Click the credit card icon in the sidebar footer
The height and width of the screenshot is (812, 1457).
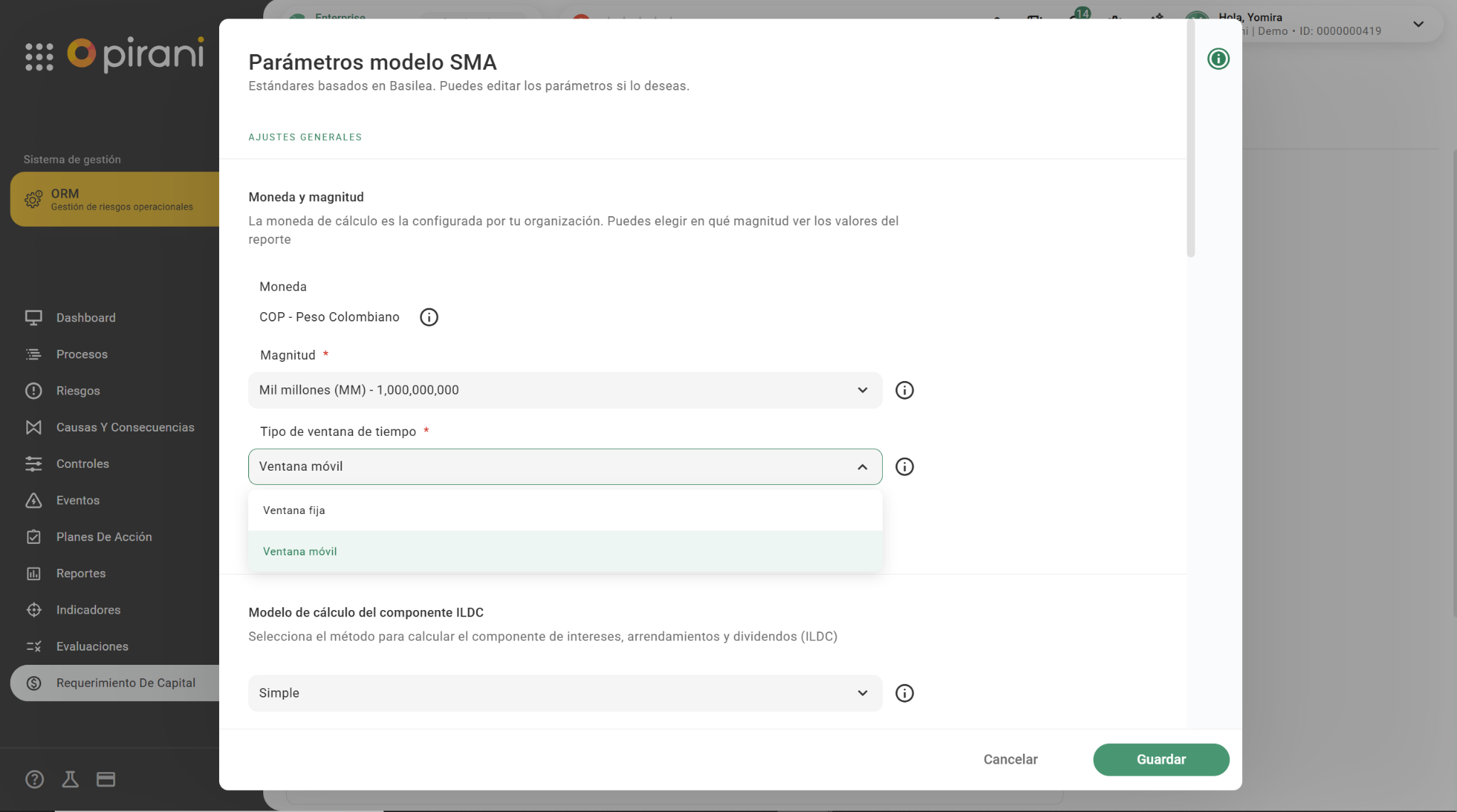(106, 779)
